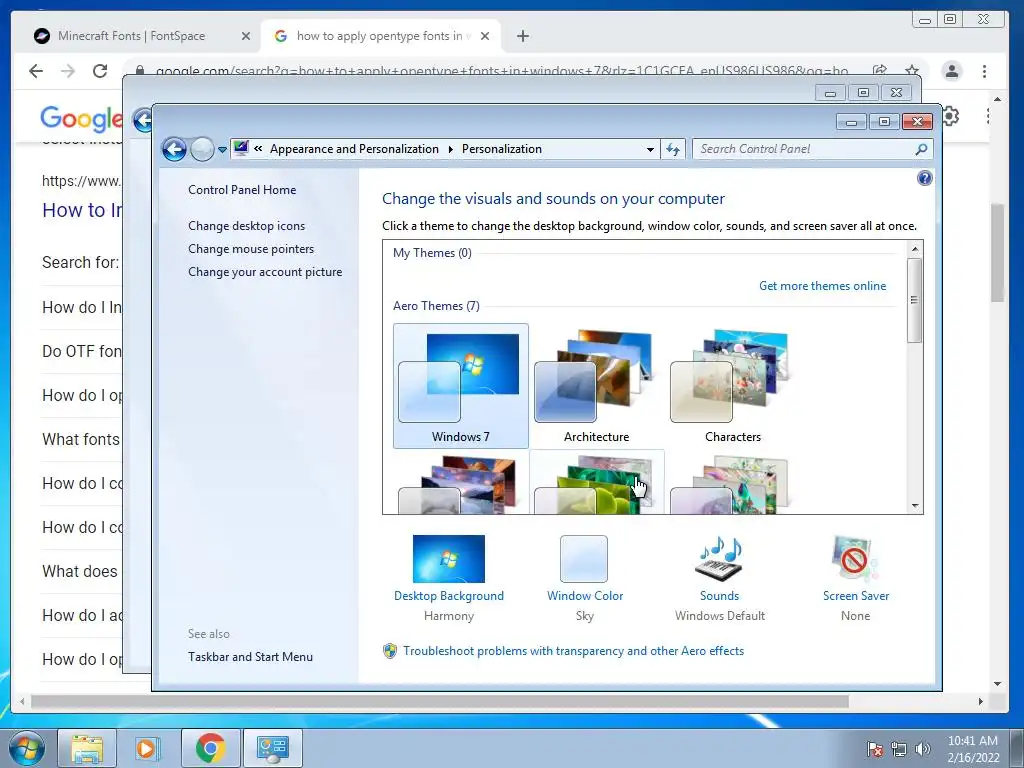Switch to how to apply opentype fonts tab
This screenshot has height=768, width=1024.
[x=379, y=36]
